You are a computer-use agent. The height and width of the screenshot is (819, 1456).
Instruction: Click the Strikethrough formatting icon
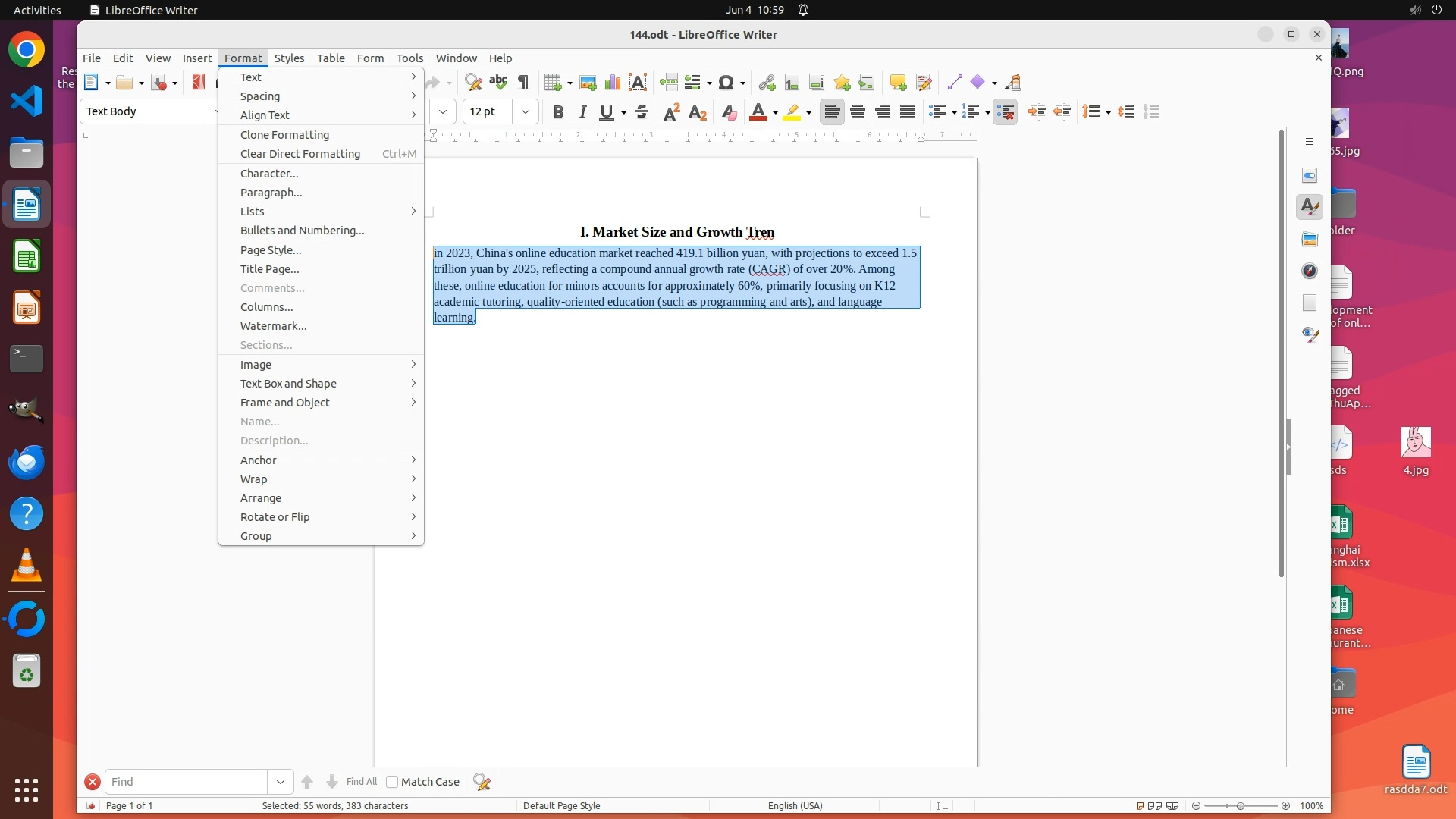pyautogui.click(x=642, y=112)
